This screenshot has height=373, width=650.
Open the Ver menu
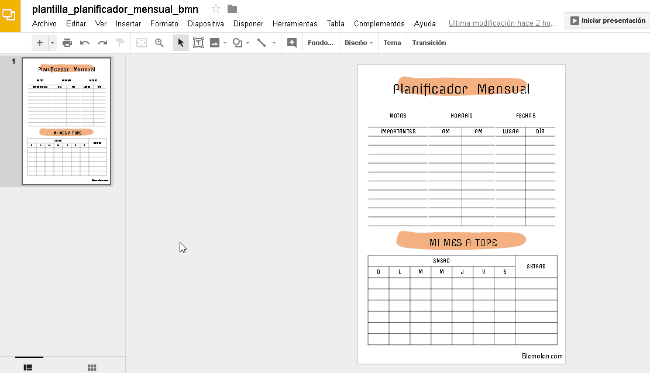(x=101, y=24)
